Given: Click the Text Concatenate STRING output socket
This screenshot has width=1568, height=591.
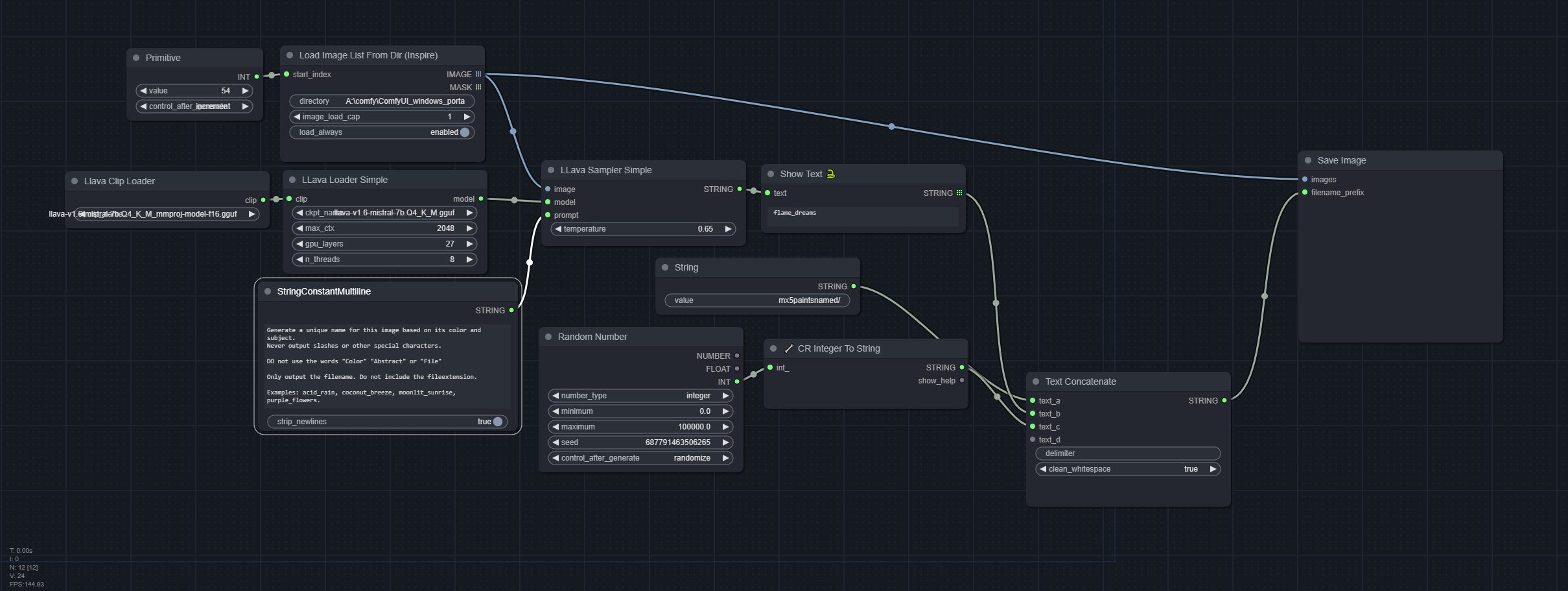Looking at the screenshot, I should (1224, 400).
